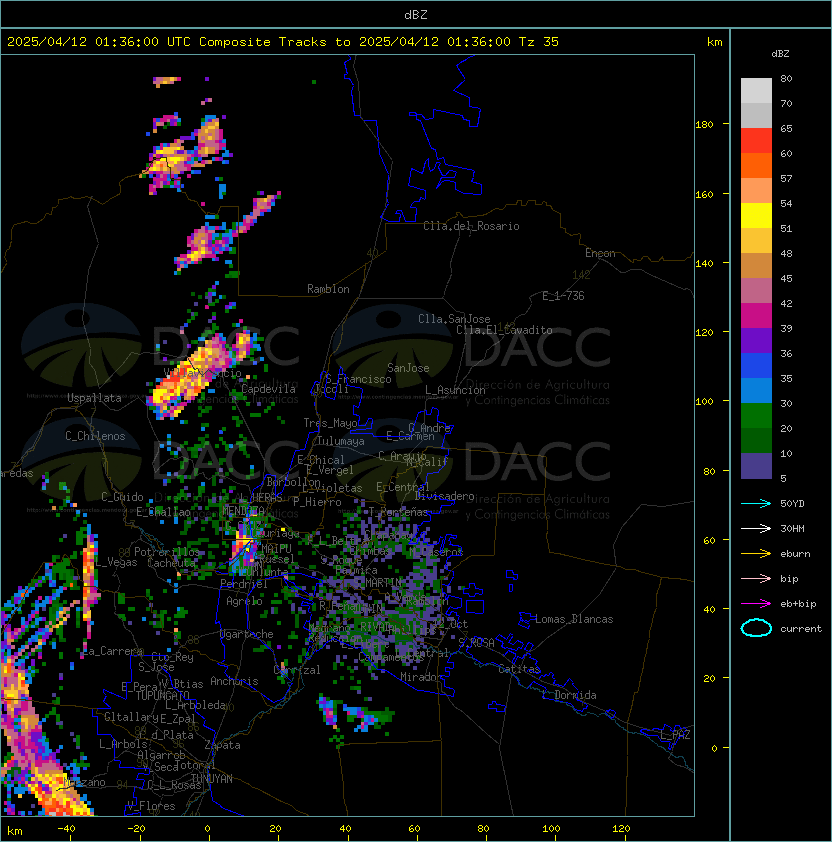Screen dimensions: 832x842
Task: Click the Potrerillos place label
Action: [167, 552]
